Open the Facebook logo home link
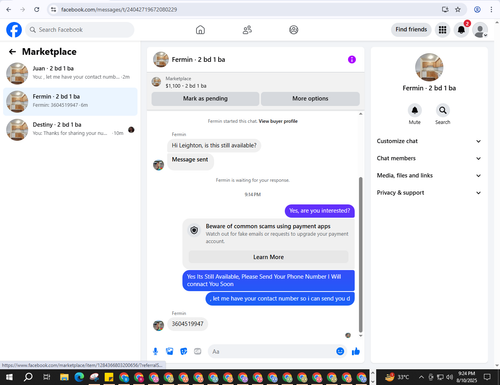 [14, 30]
